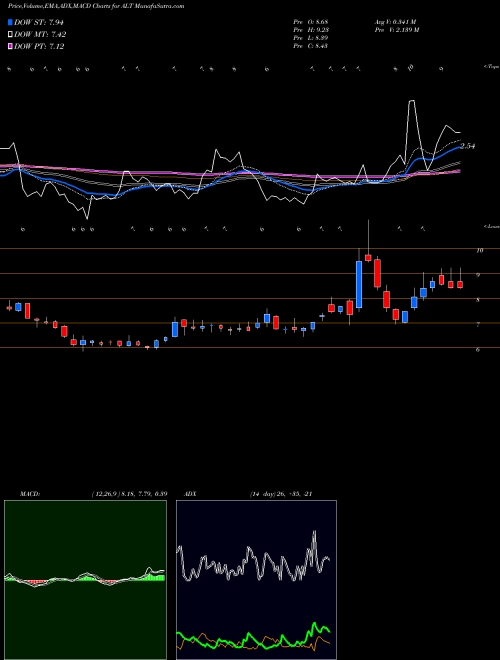
Task: Select the 'DOW MT: 7.42' legend text
Action: 40,35
